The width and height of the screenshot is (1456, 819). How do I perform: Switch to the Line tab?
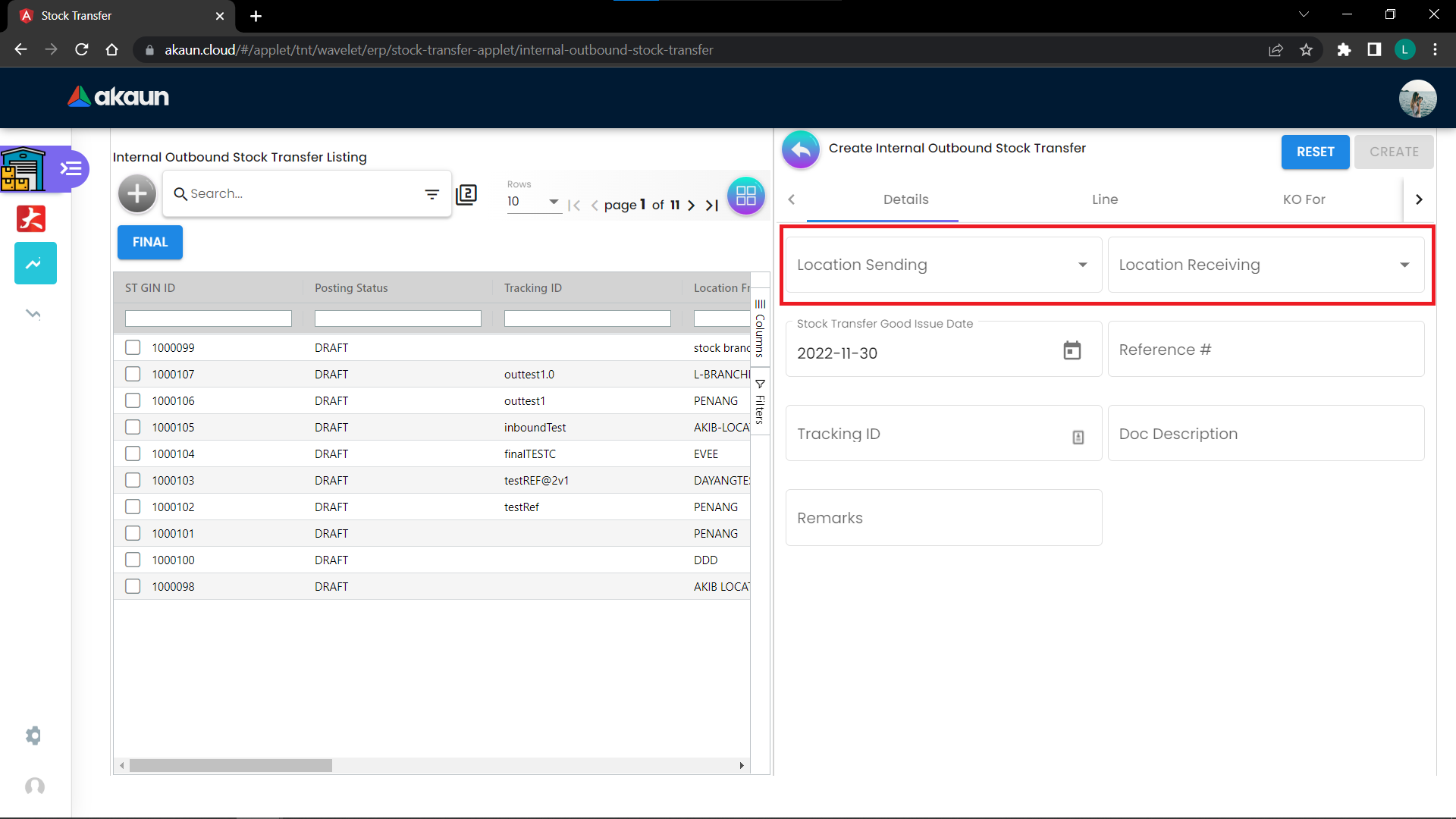click(1105, 199)
